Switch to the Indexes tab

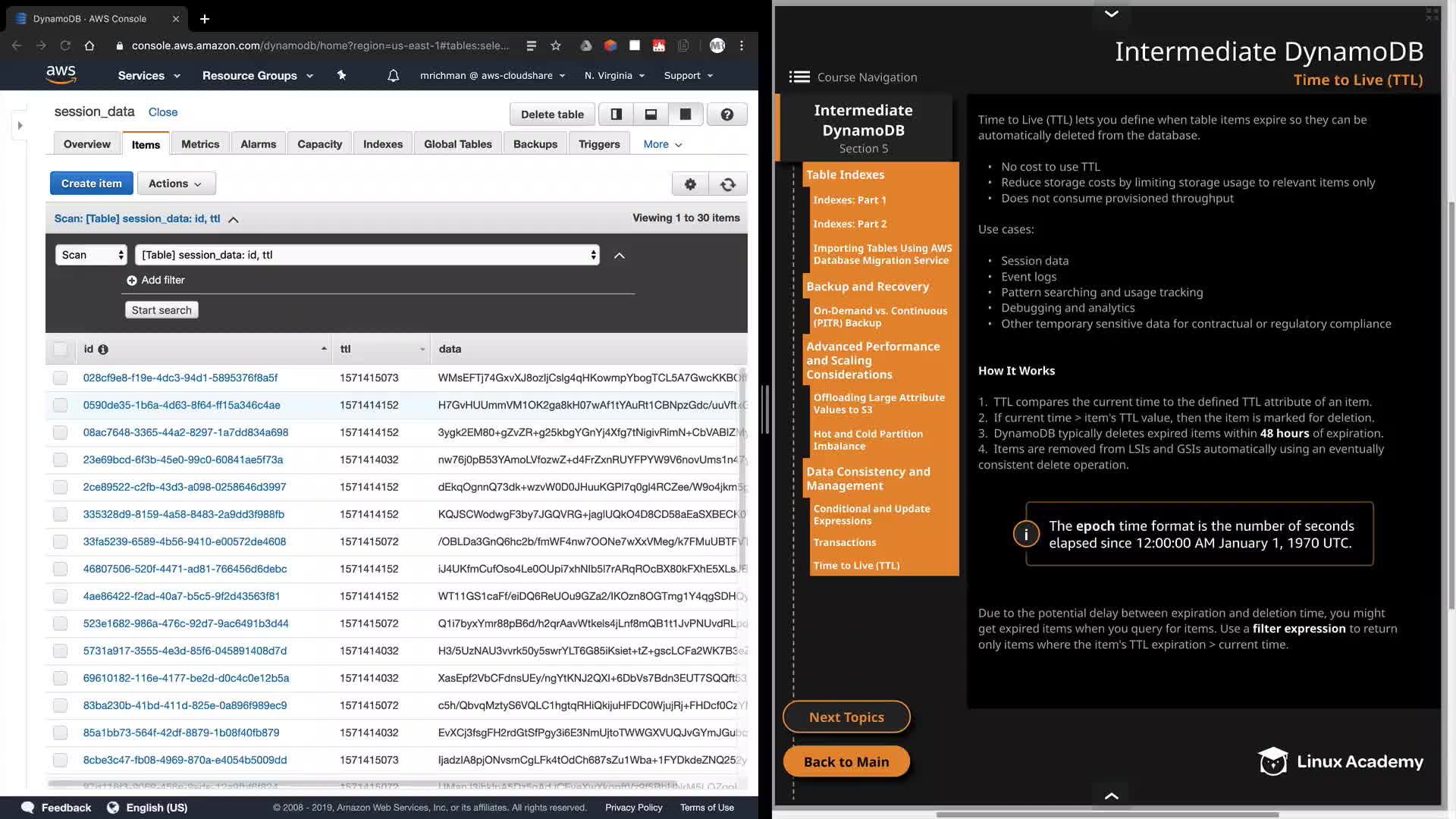click(x=382, y=144)
